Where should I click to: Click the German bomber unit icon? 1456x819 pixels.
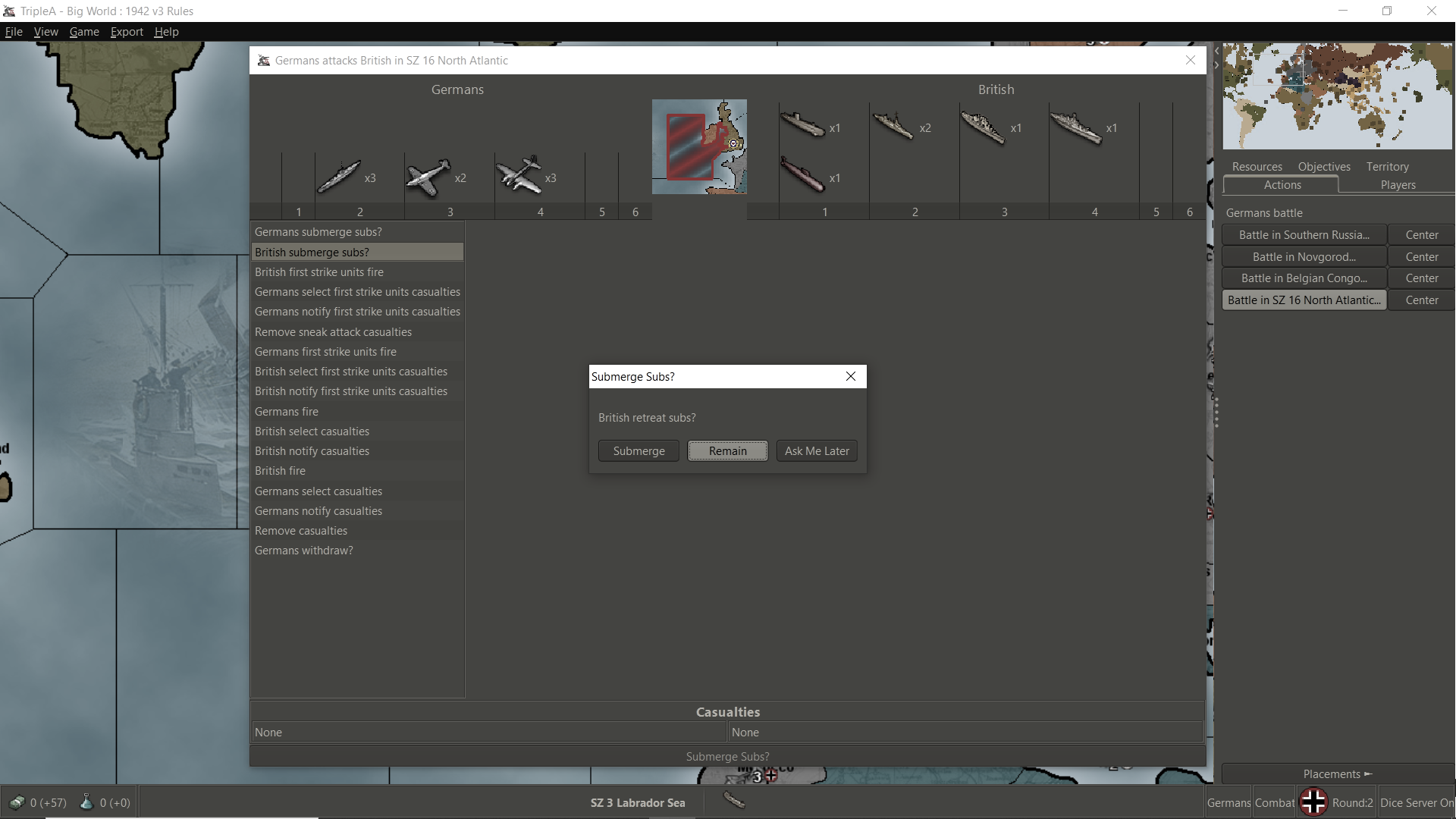[519, 176]
